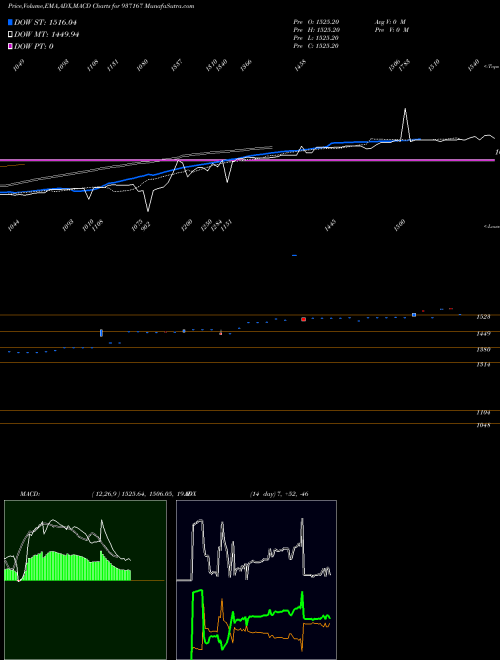
Task: Click the tall MACD signal line spike
Action: point(101,522)
